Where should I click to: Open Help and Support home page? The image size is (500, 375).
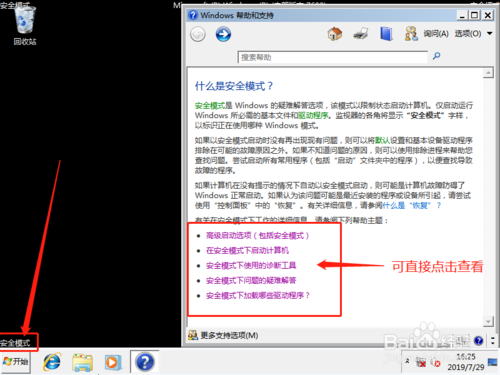pos(335,34)
